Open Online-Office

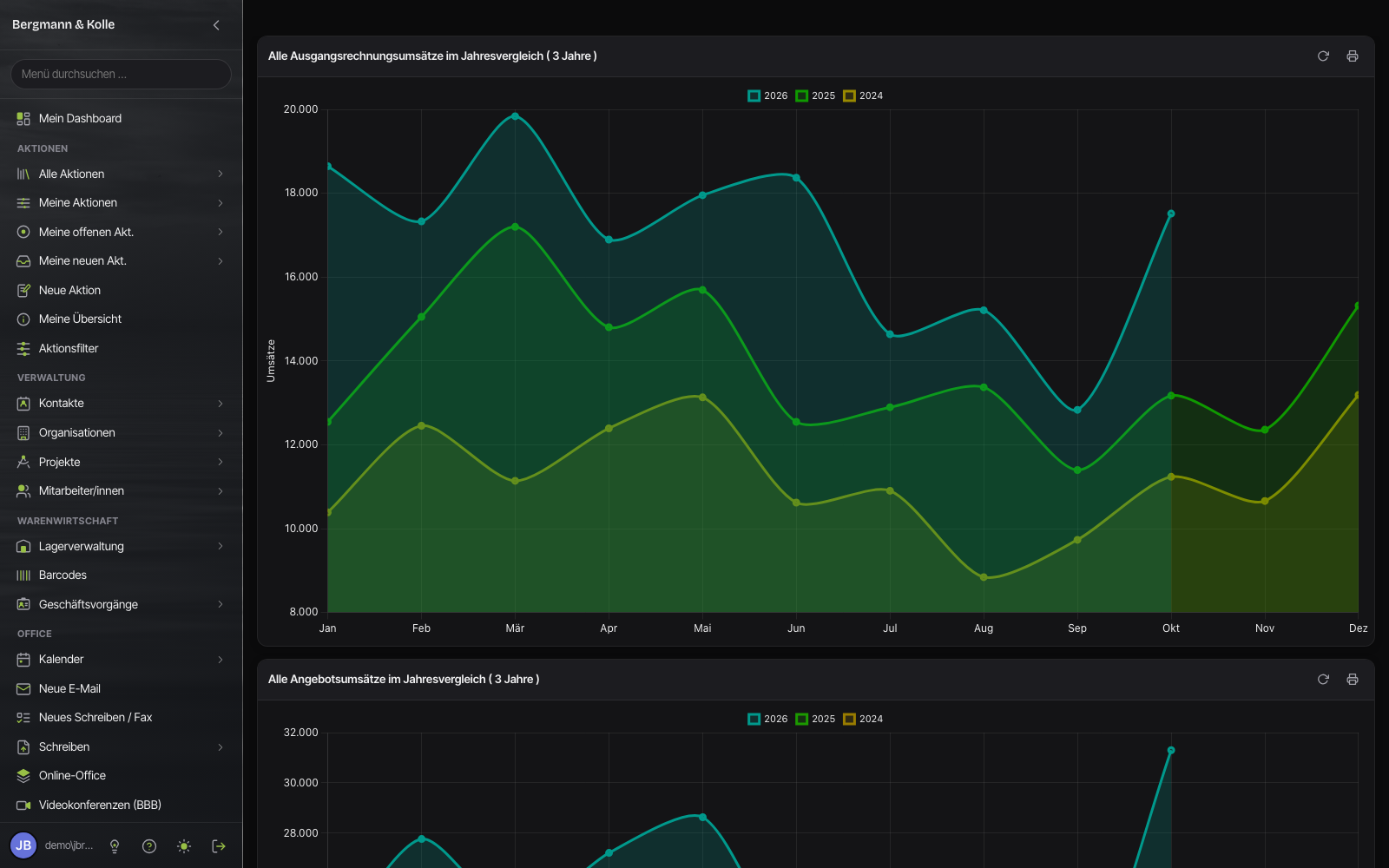[x=121, y=776]
